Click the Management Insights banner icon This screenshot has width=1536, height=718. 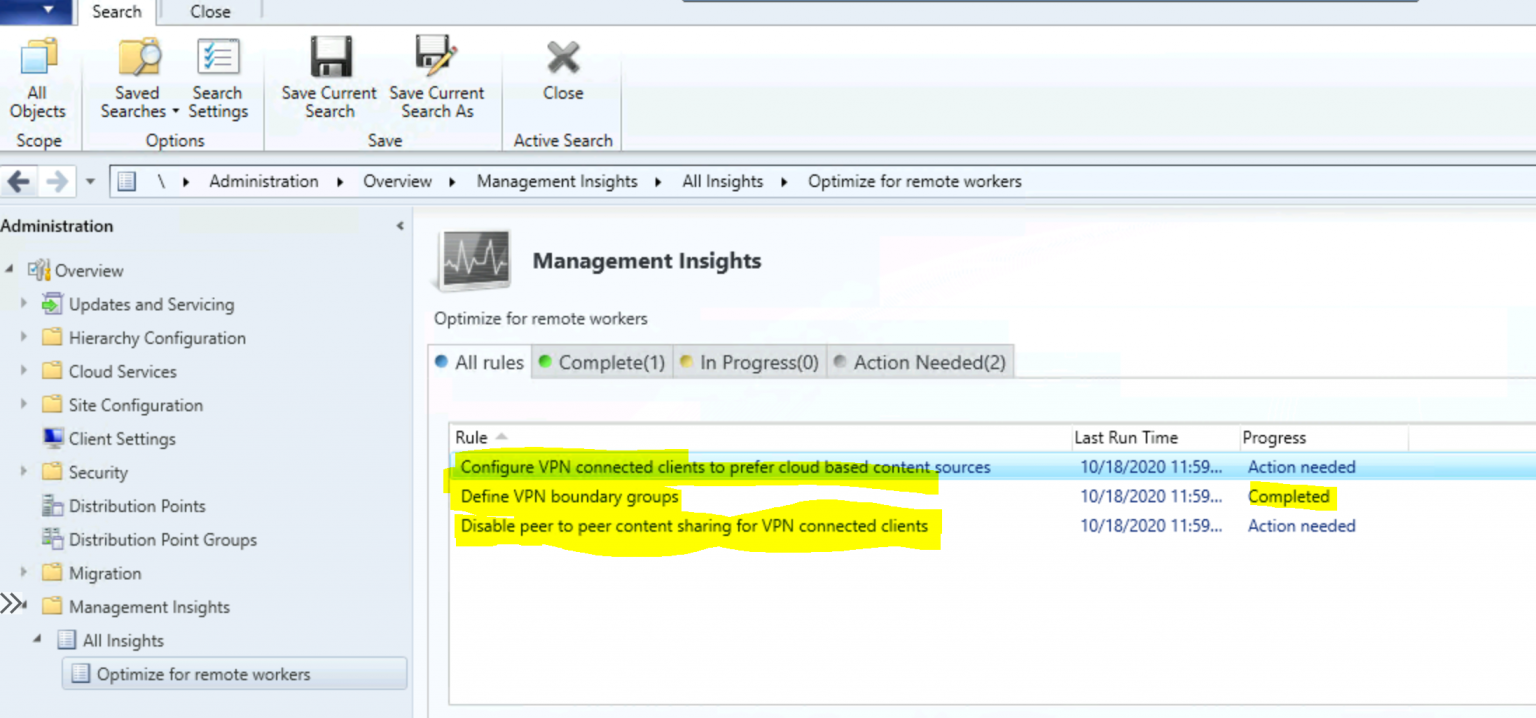(x=472, y=258)
